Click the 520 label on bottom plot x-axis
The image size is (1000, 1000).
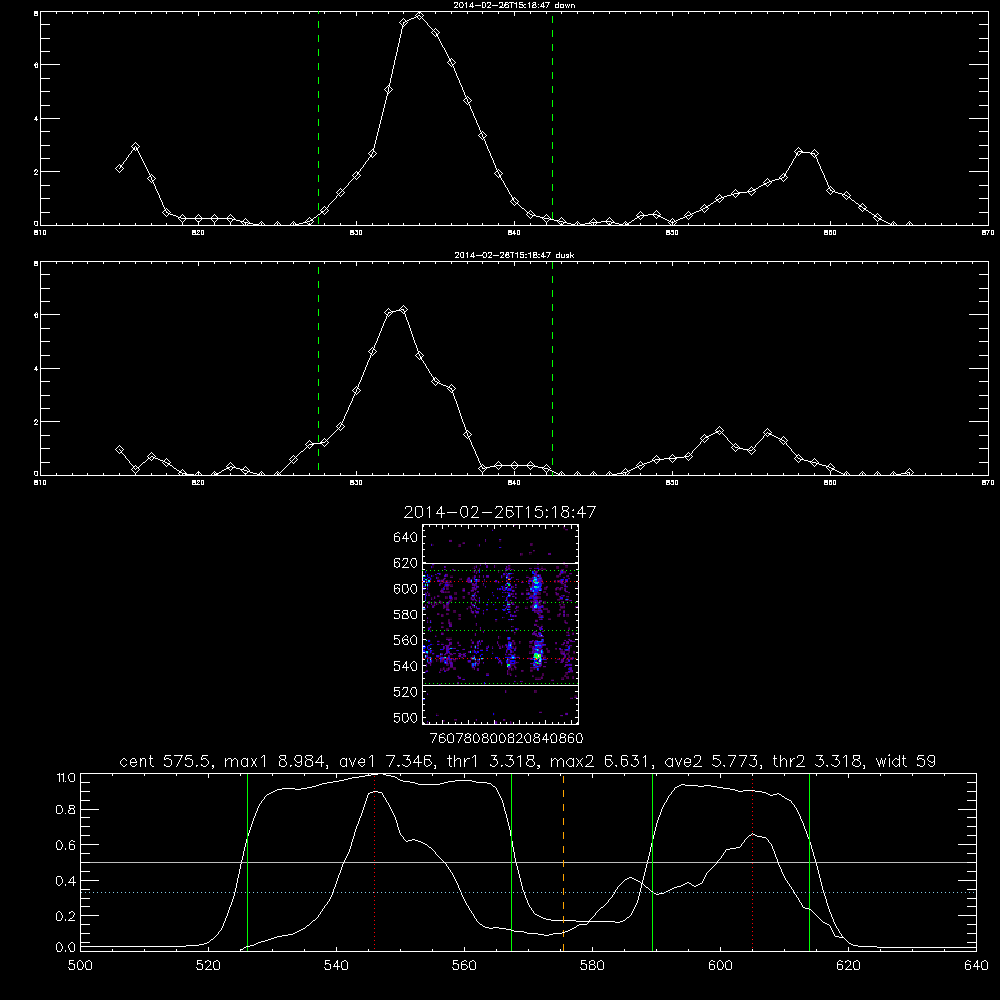(x=208, y=966)
